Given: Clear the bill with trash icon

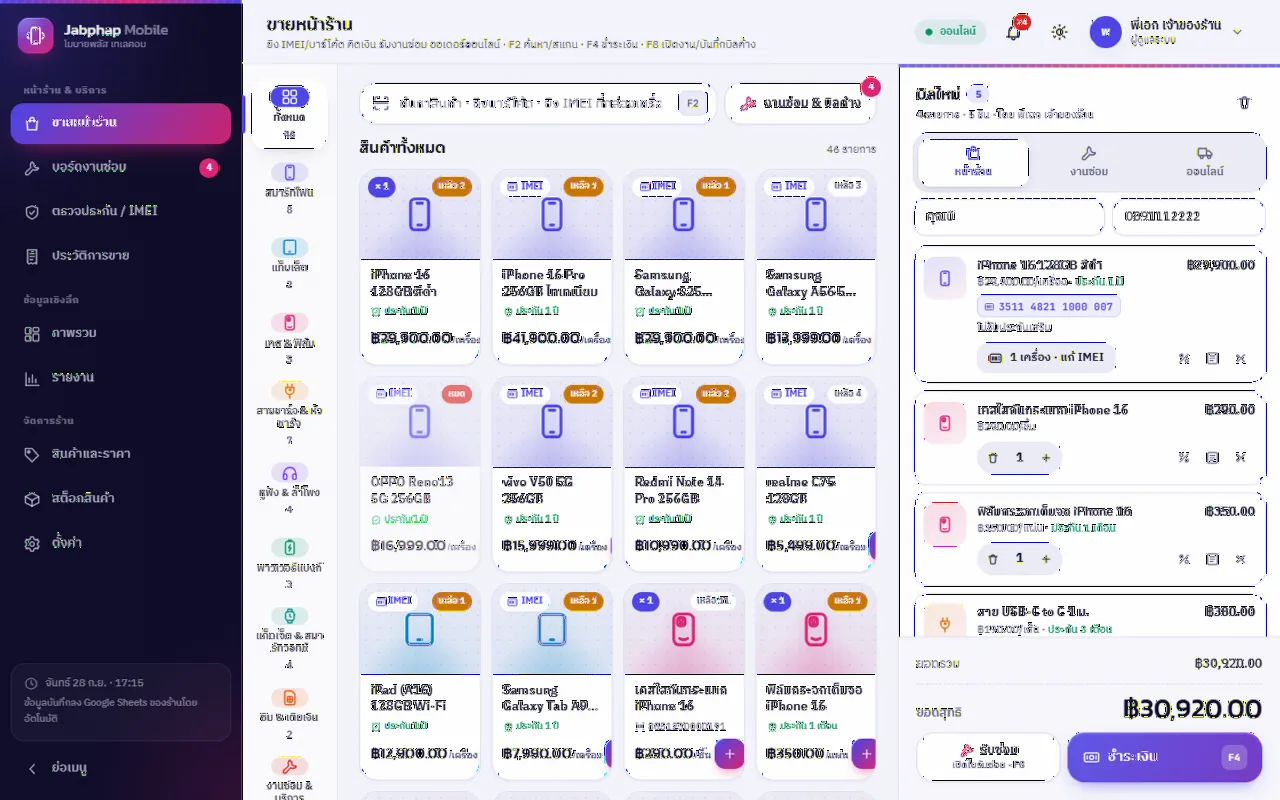Looking at the screenshot, I should (1244, 102).
